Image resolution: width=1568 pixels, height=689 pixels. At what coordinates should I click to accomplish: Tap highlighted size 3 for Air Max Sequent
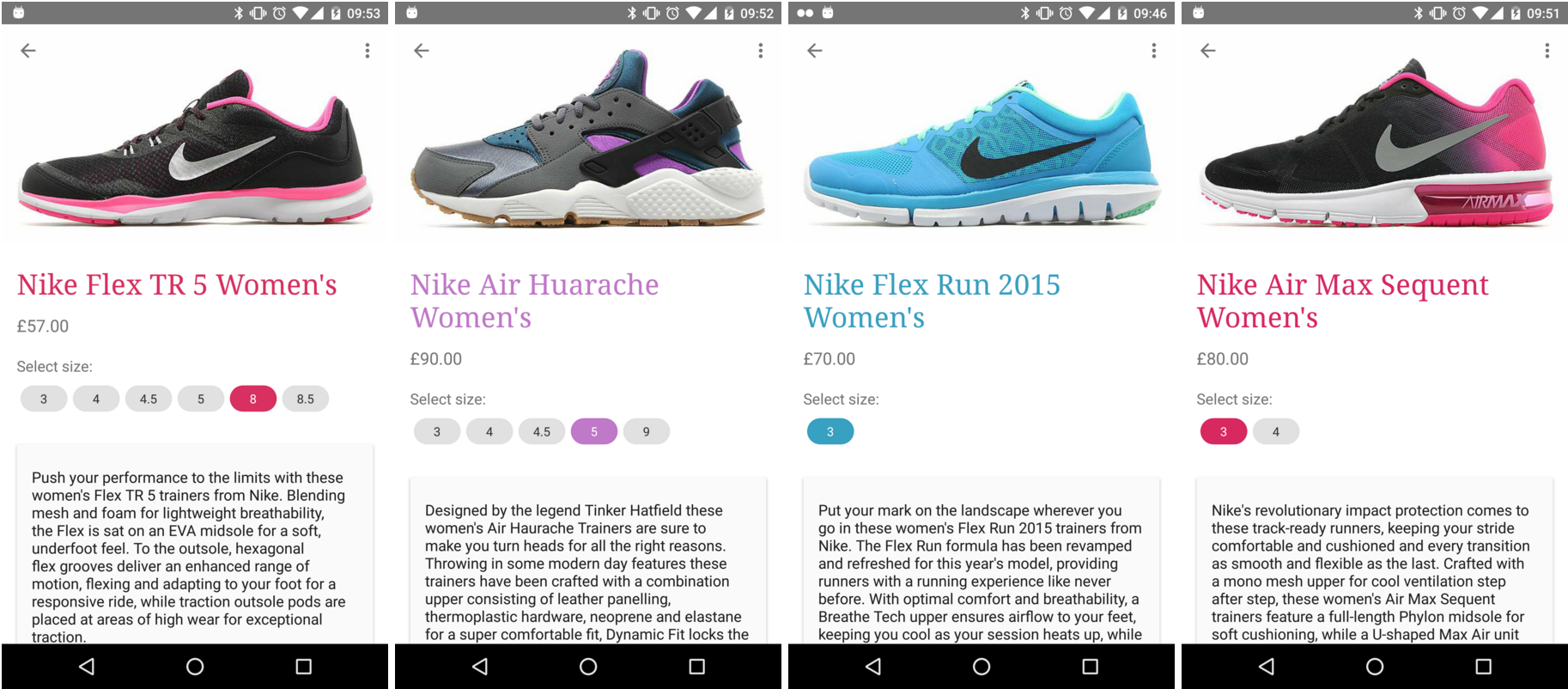point(1224,431)
